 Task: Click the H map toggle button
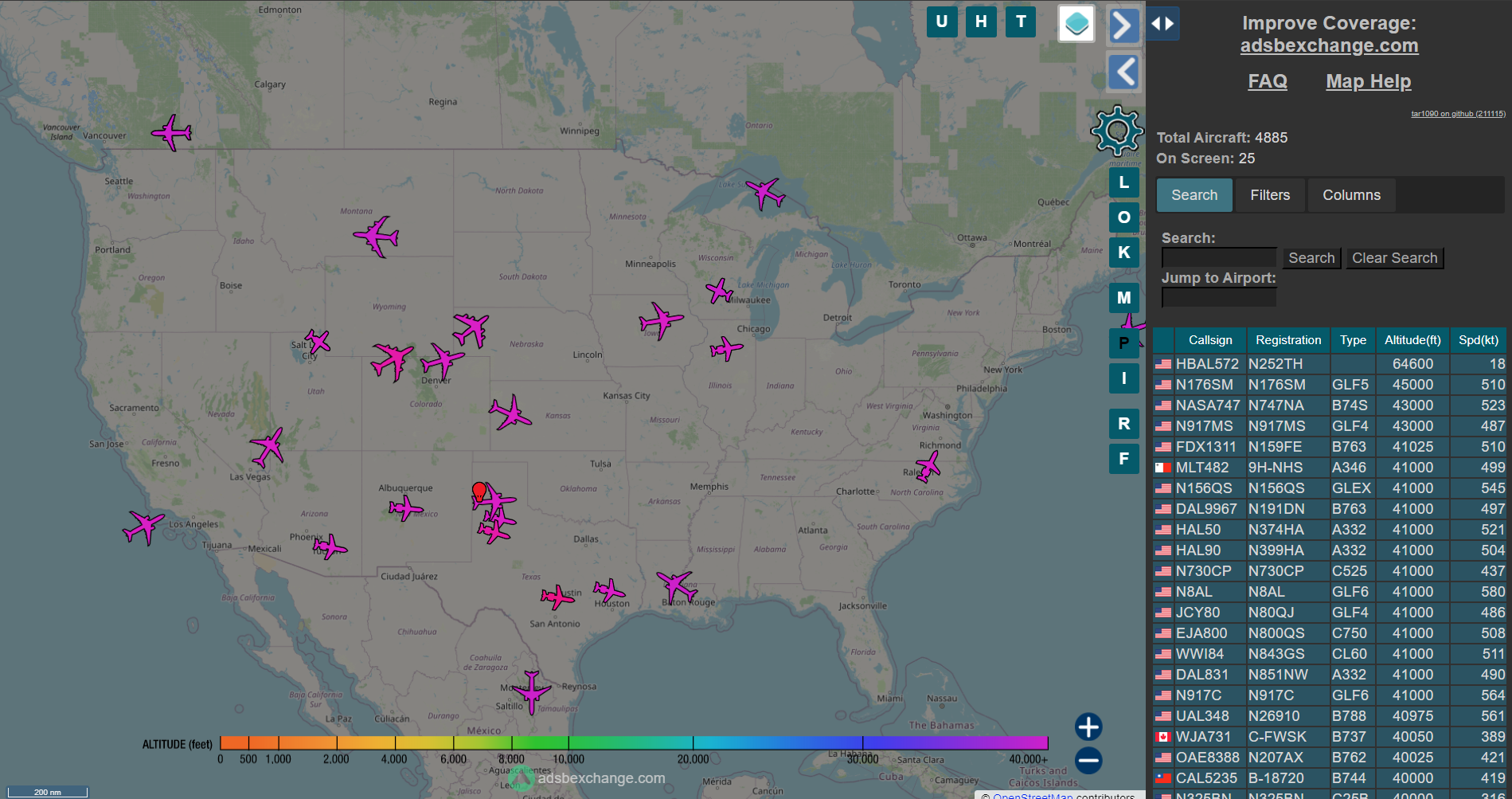[x=981, y=22]
